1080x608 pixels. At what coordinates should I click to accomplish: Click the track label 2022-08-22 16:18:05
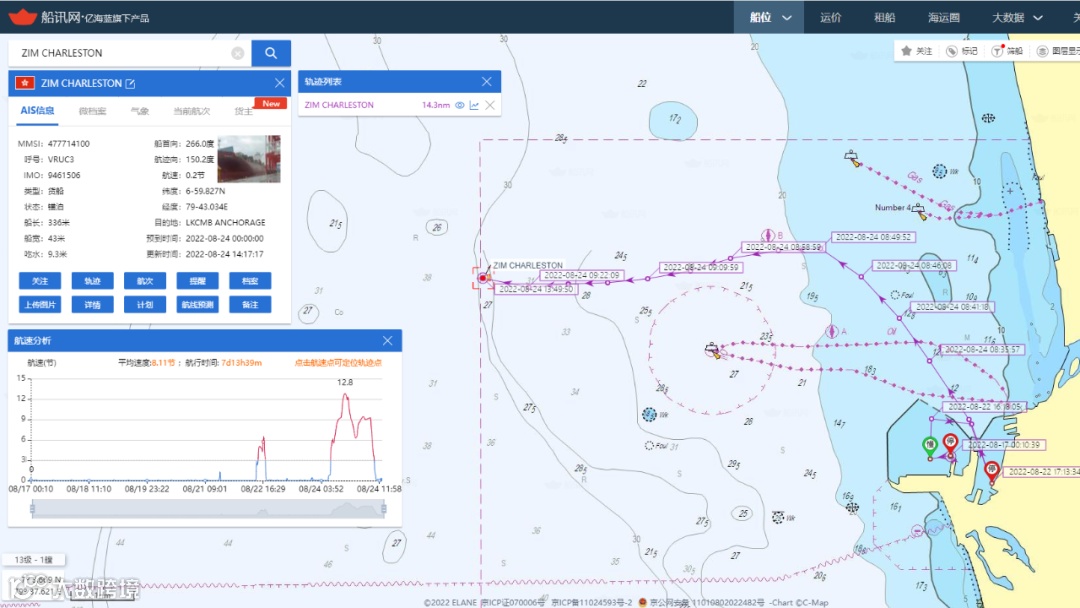984,407
